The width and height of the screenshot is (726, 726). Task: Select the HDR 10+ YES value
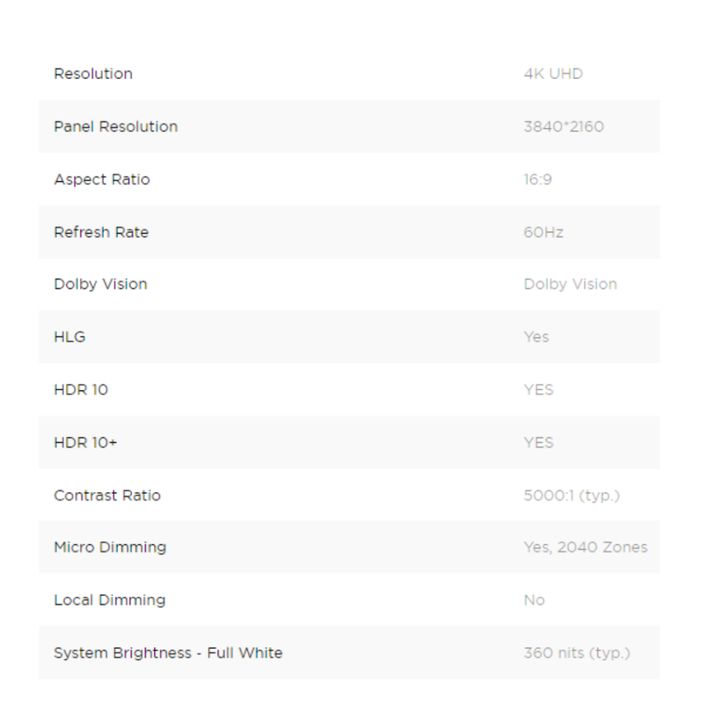538,442
